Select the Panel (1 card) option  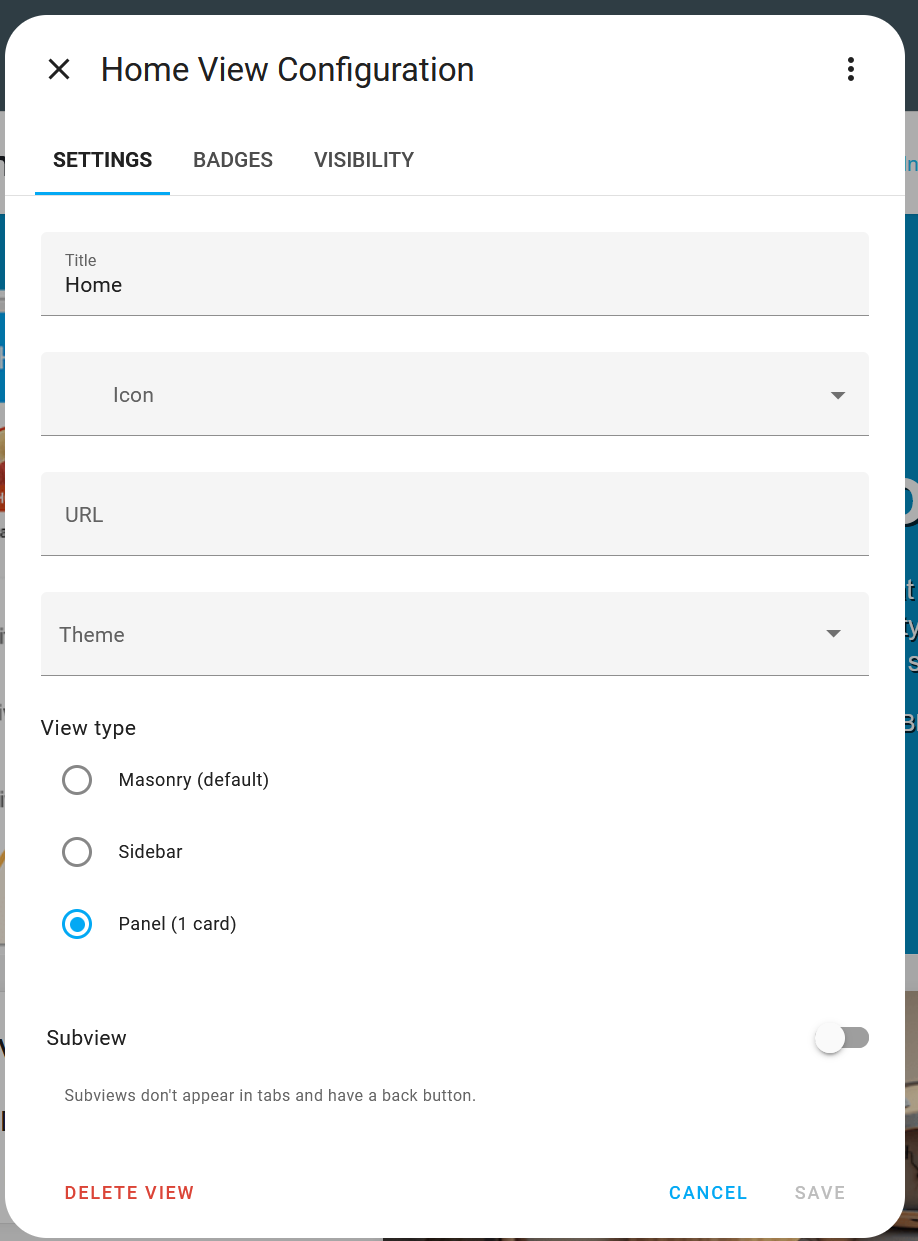[x=77, y=924]
